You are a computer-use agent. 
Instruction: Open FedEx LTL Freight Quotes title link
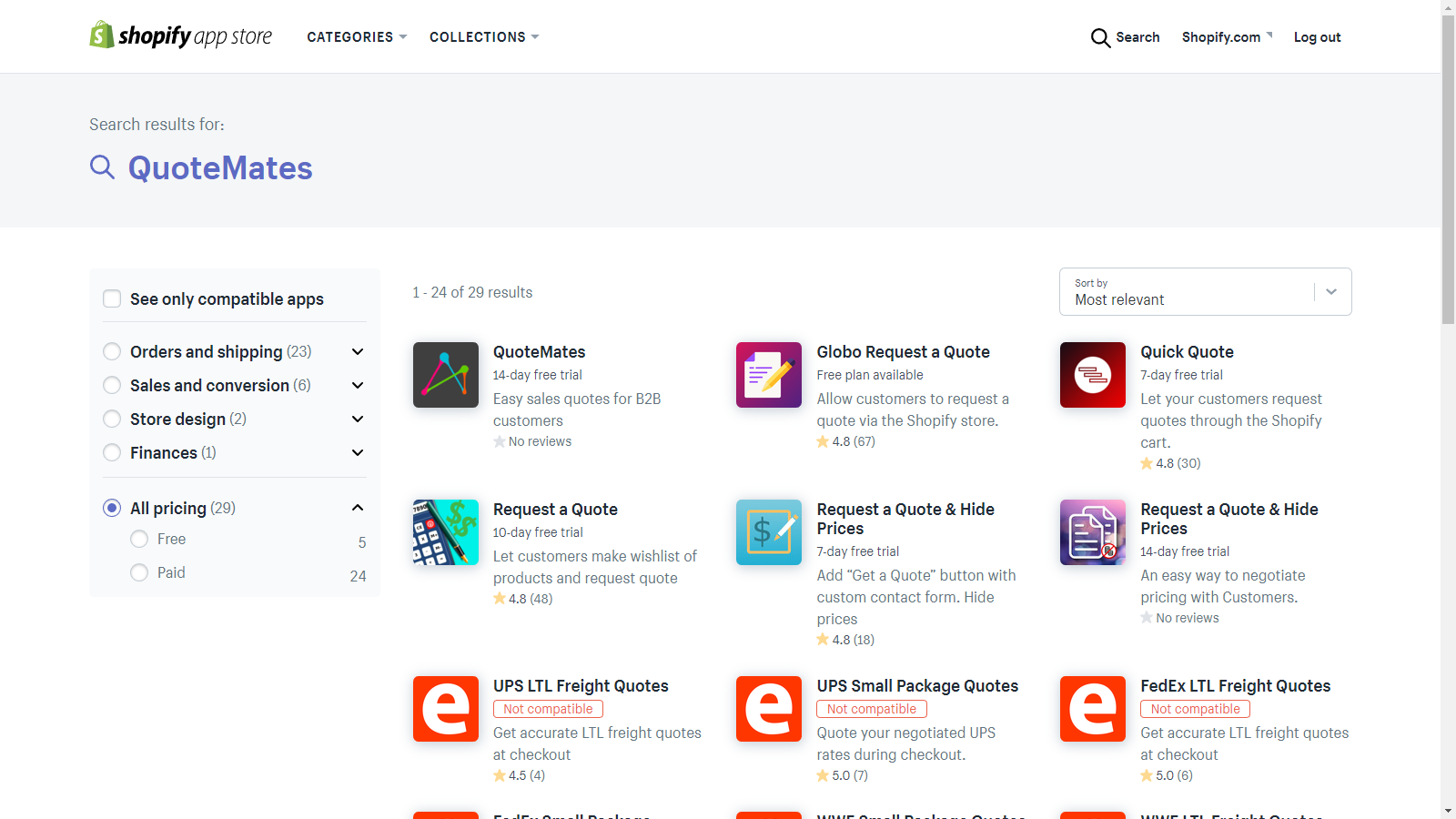click(1235, 686)
